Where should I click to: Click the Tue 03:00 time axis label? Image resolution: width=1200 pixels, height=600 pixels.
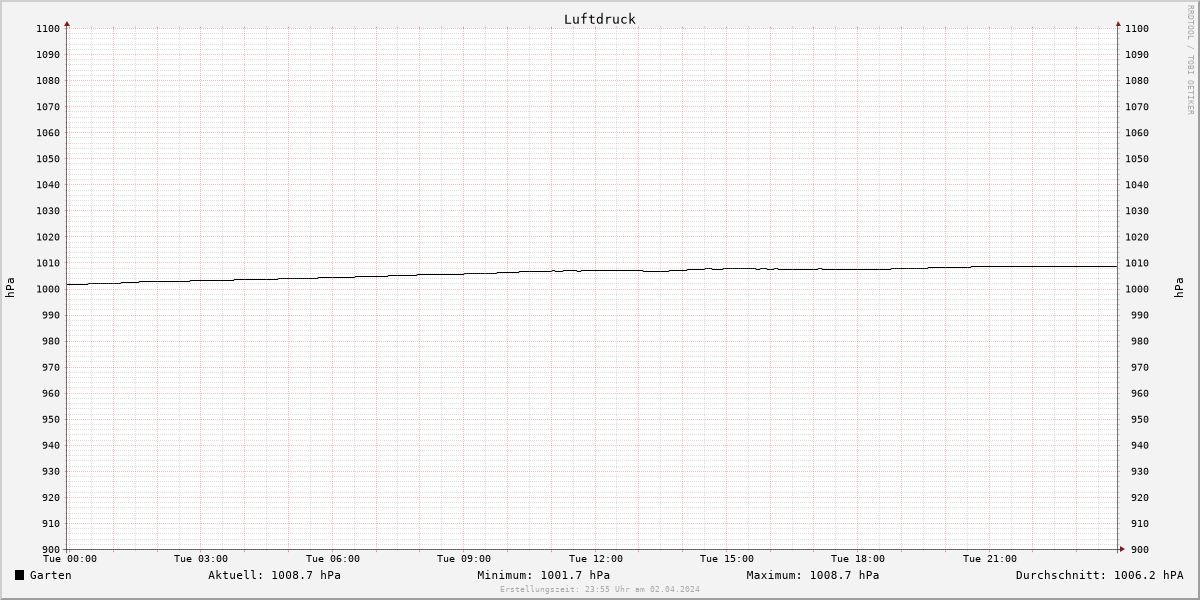[x=201, y=559]
